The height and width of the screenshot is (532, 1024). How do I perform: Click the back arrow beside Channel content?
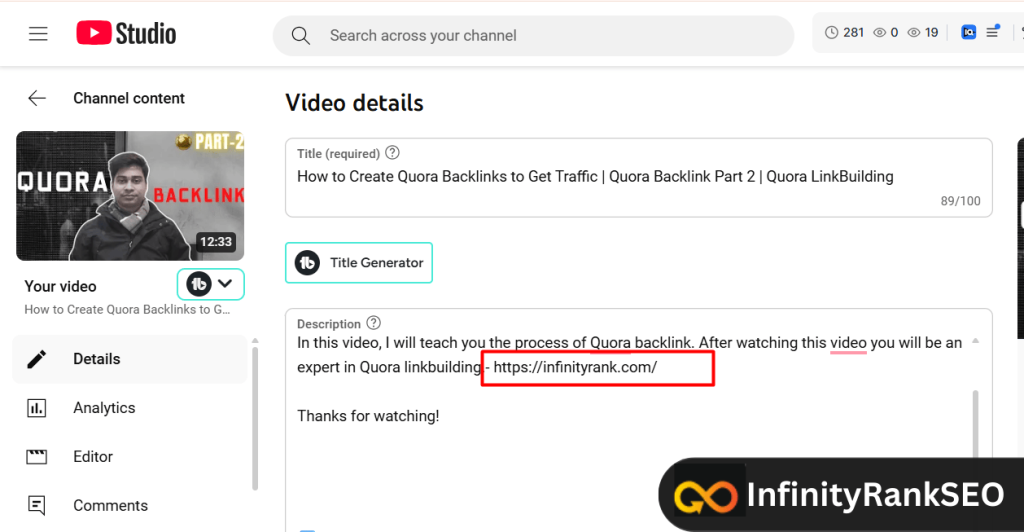pyautogui.click(x=37, y=98)
